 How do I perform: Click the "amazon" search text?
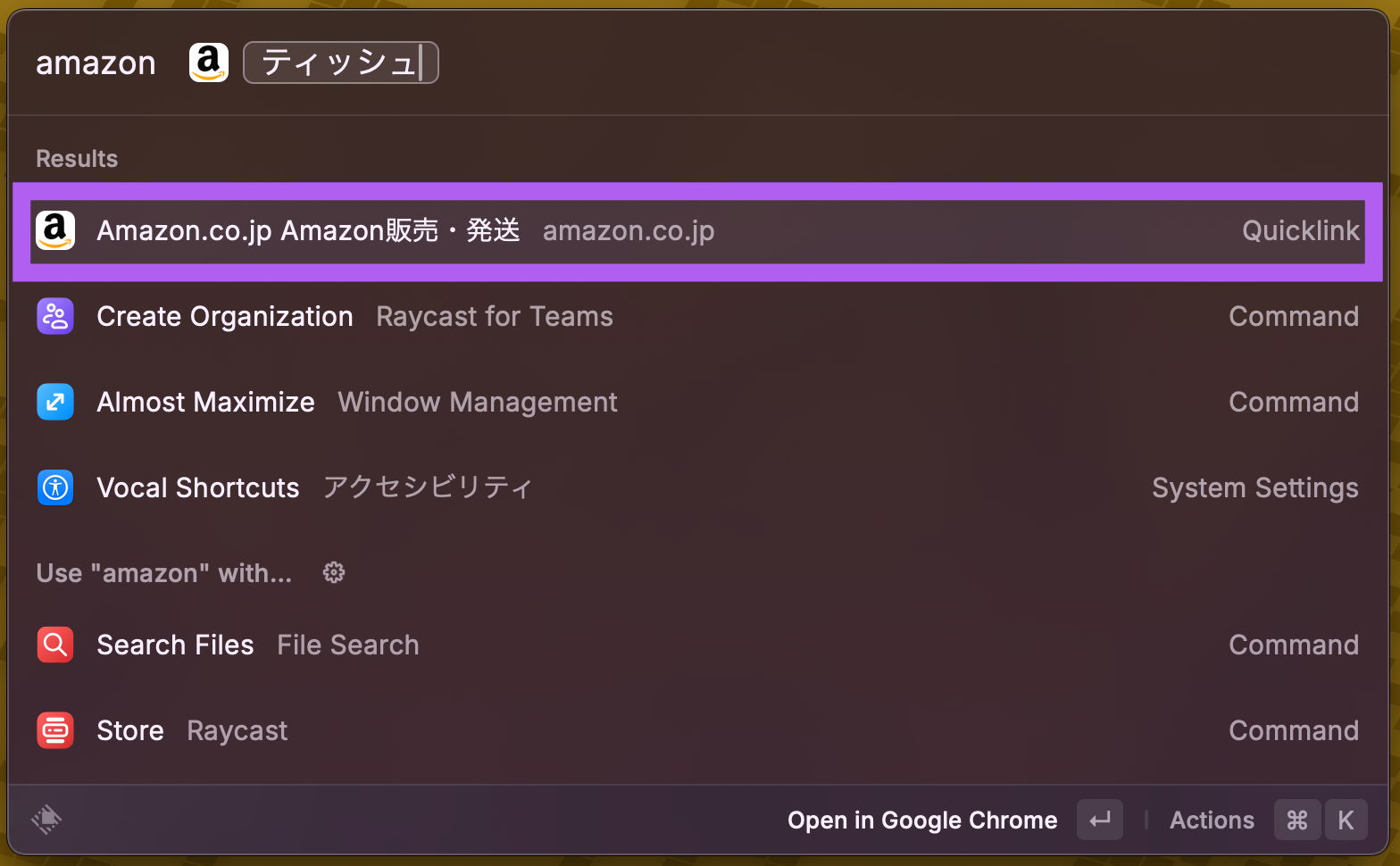(96, 63)
